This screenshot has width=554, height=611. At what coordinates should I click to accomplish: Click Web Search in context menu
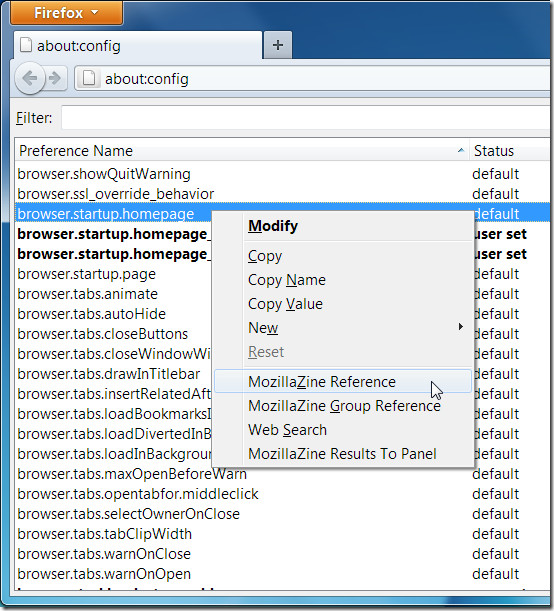pos(288,430)
